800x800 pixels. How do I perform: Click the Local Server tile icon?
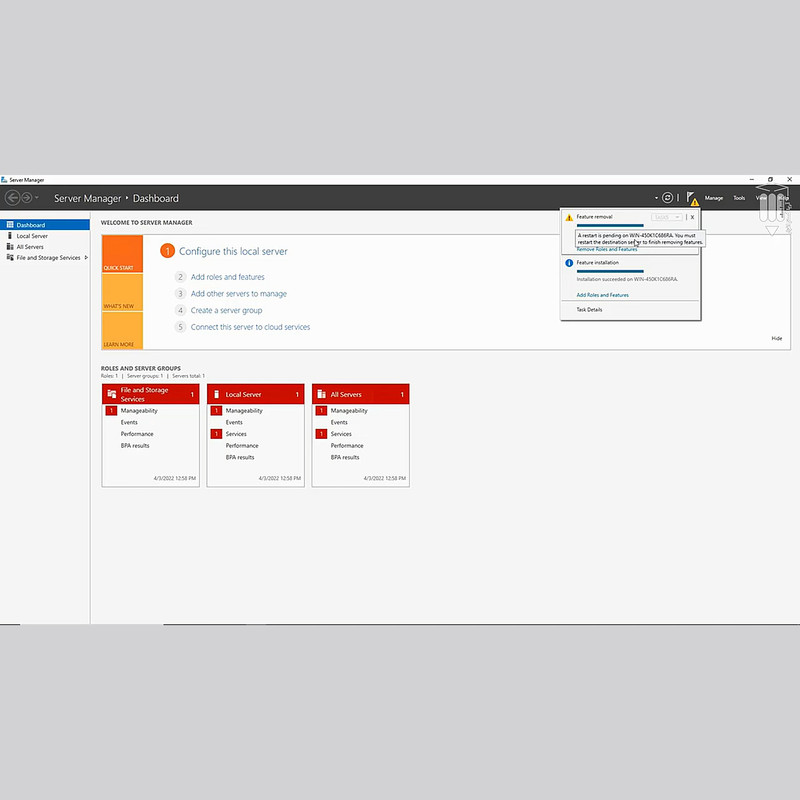click(x=216, y=394)
